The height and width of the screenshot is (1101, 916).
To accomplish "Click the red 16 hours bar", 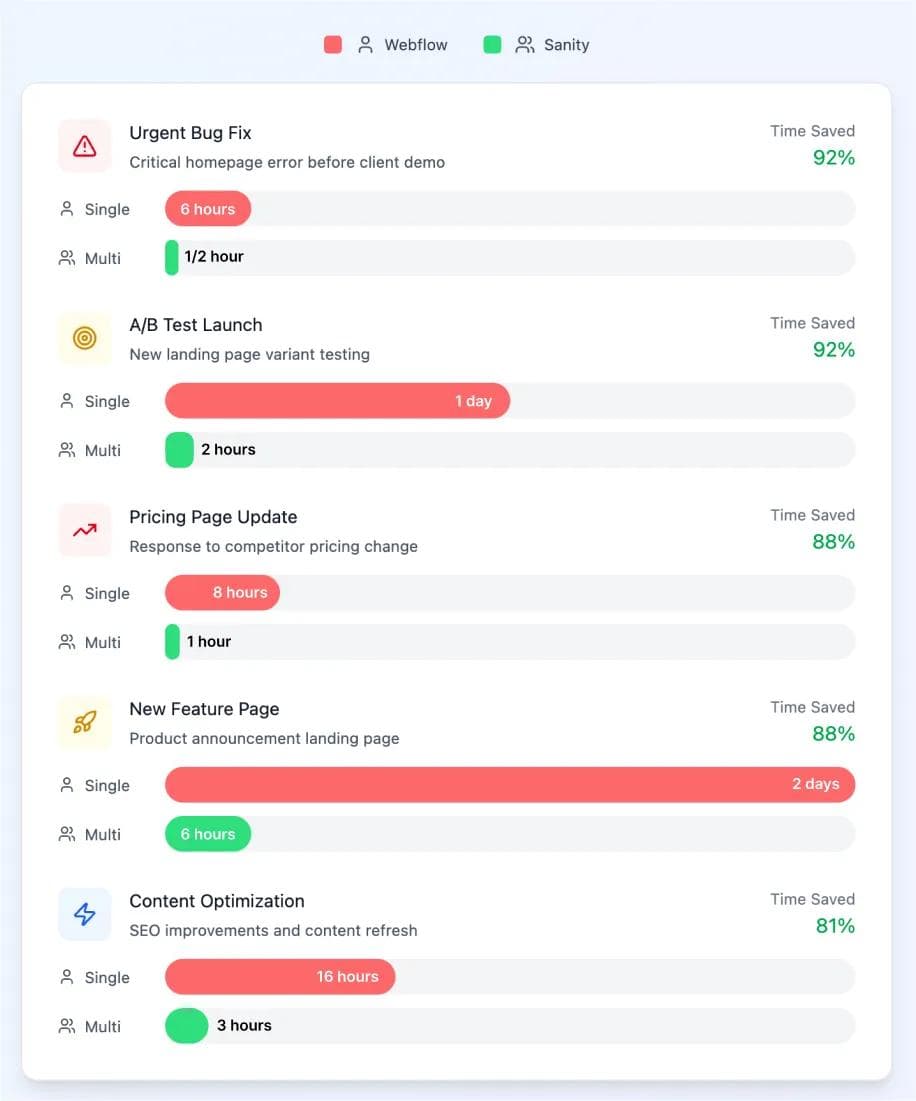I will pos(280,977).
